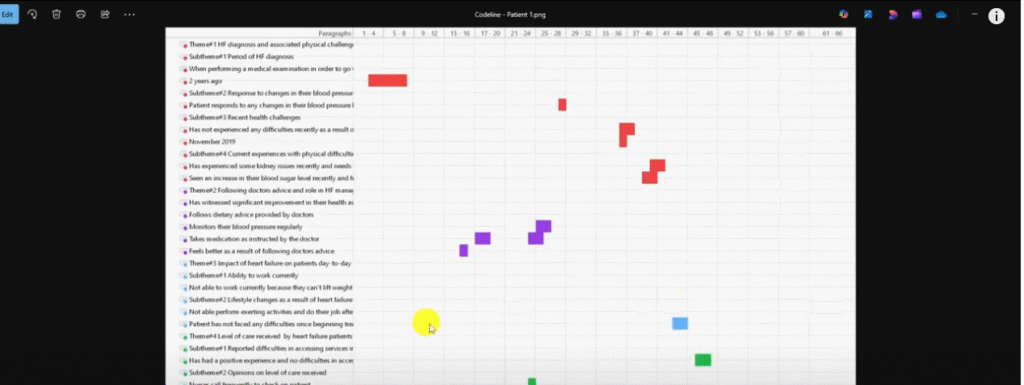The image size is (1024, 385).
Task: Click the 'November 2019' code label
Action: (212, 142)
